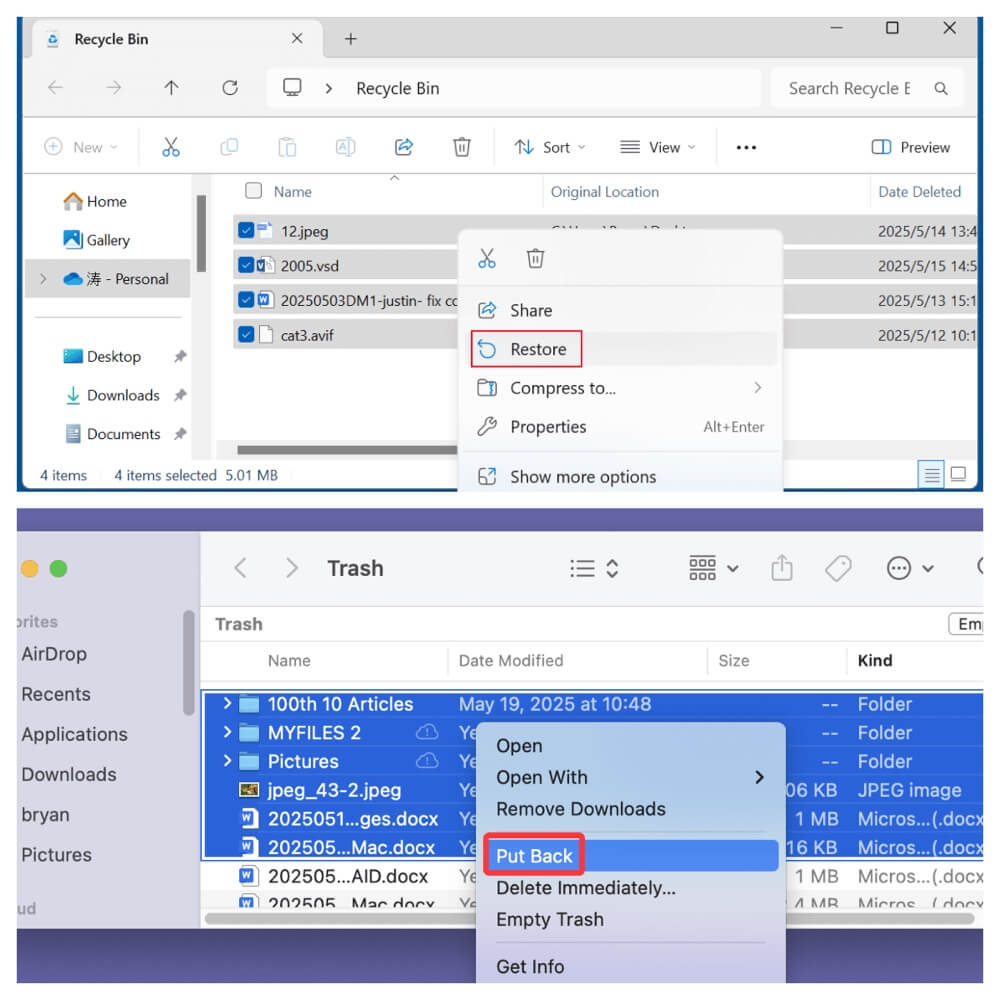Select Restore from the context menu

[x=537, y=349]
